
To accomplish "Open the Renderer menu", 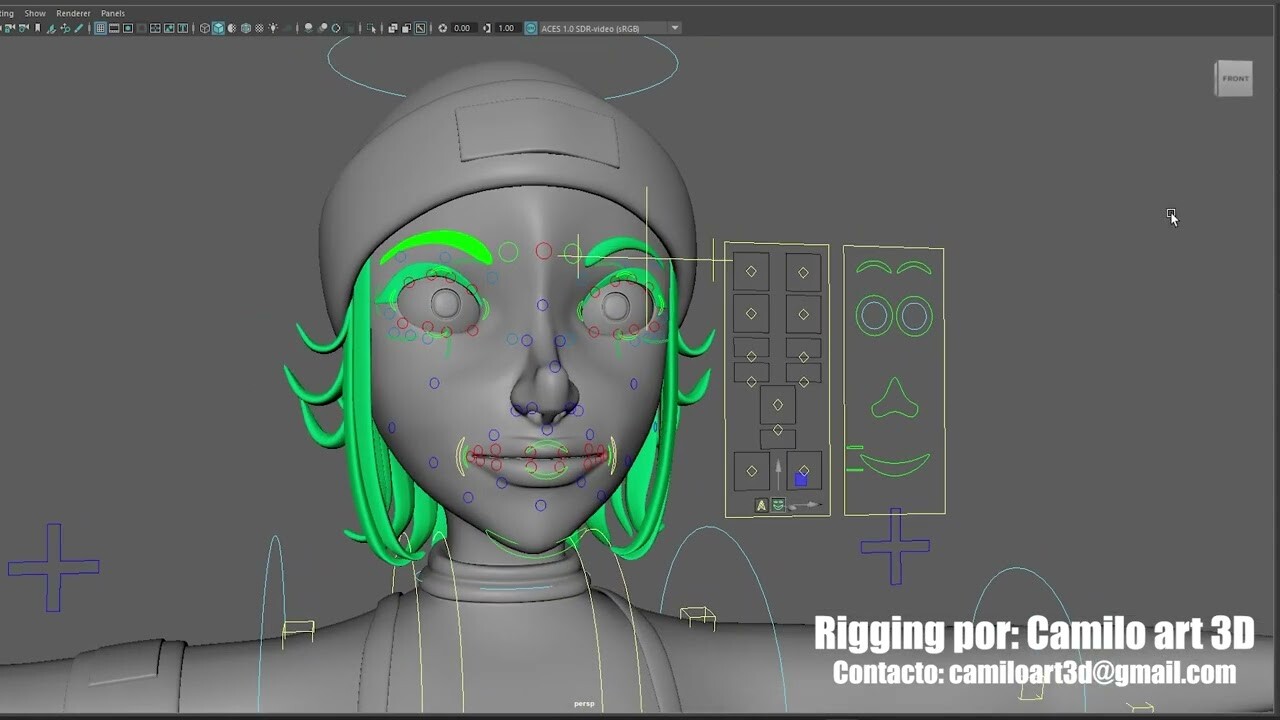I will coord(74,12).
